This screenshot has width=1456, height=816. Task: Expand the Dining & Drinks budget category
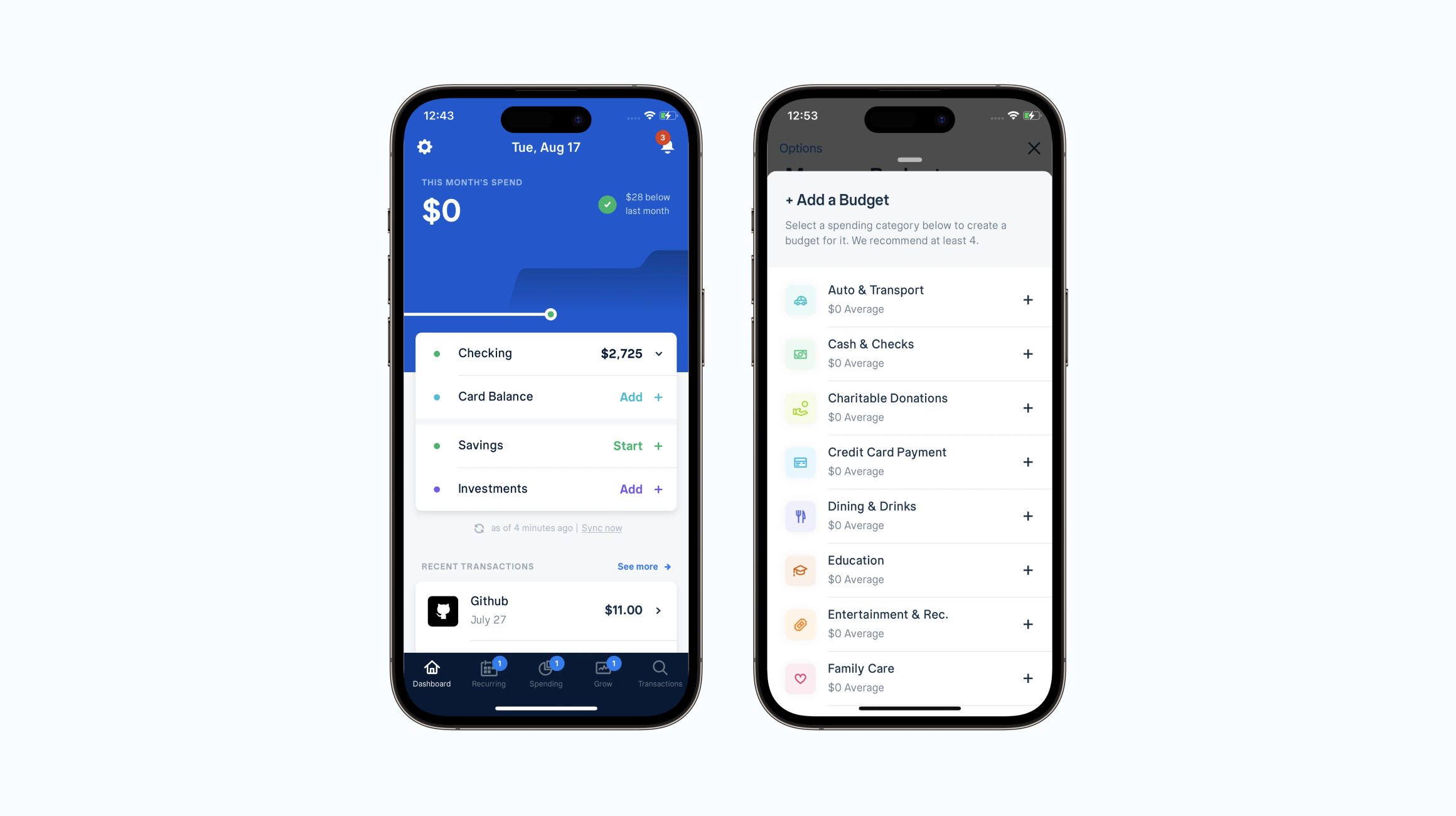click(1027, 515)
